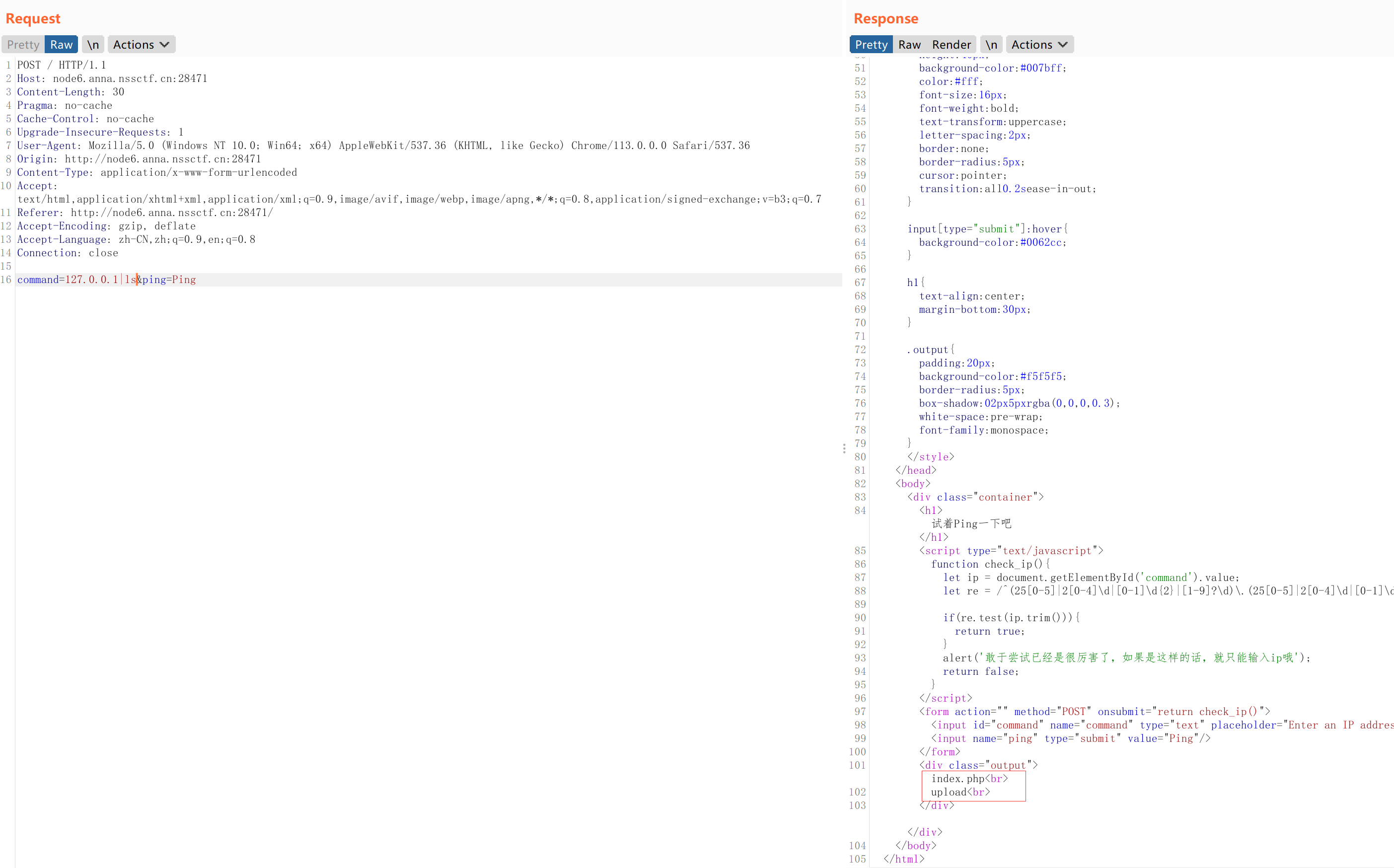Click the Host header line
1394x868 pixels.
112,78
